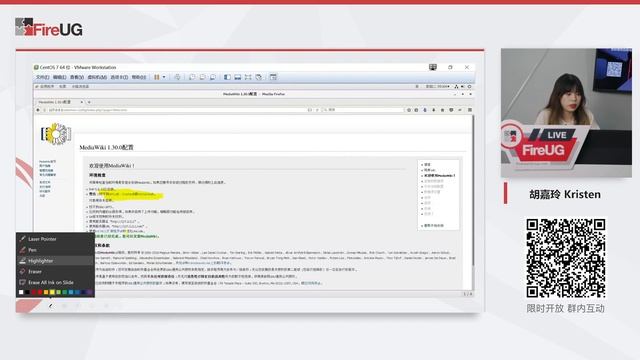Enter full screen mode in VMware toolbar
This screenshot has width=640, height=360.
[x=248, y=77]
